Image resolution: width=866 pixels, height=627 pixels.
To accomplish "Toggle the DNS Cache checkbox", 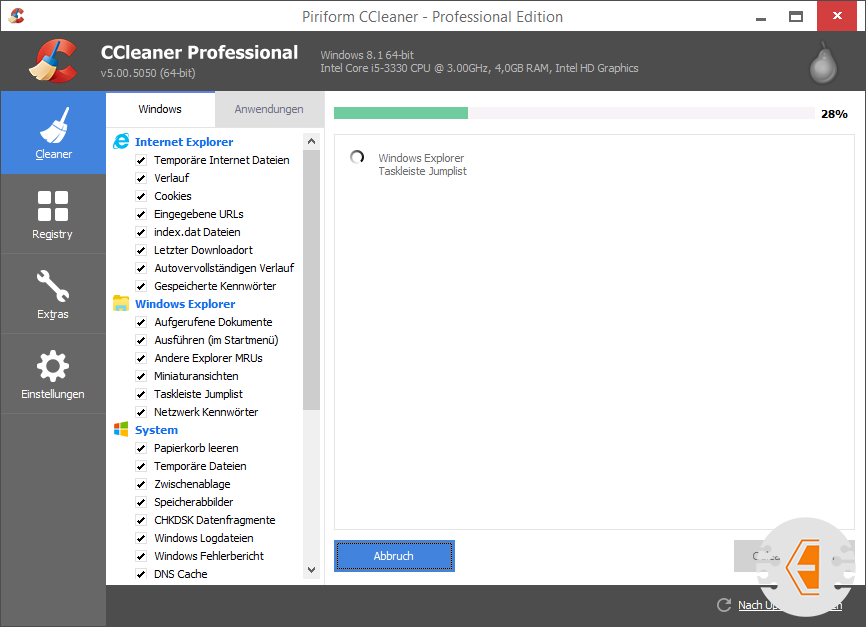I will pos(141,574).
